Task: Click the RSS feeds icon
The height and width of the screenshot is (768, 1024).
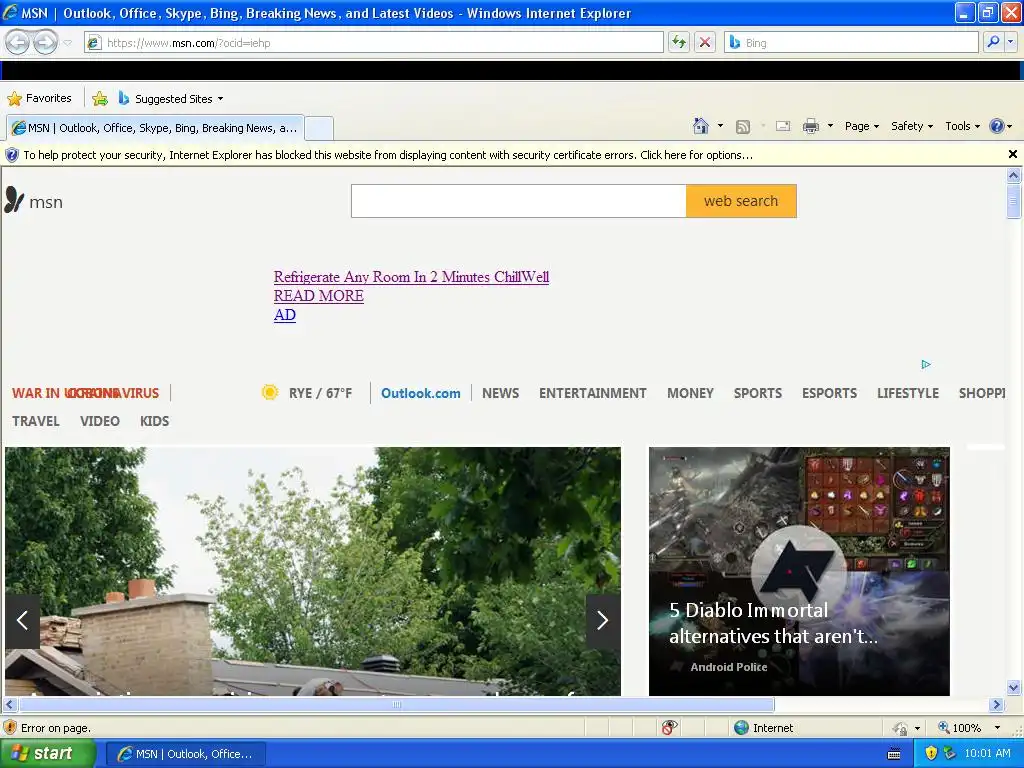Action: (x=743, y=127)
